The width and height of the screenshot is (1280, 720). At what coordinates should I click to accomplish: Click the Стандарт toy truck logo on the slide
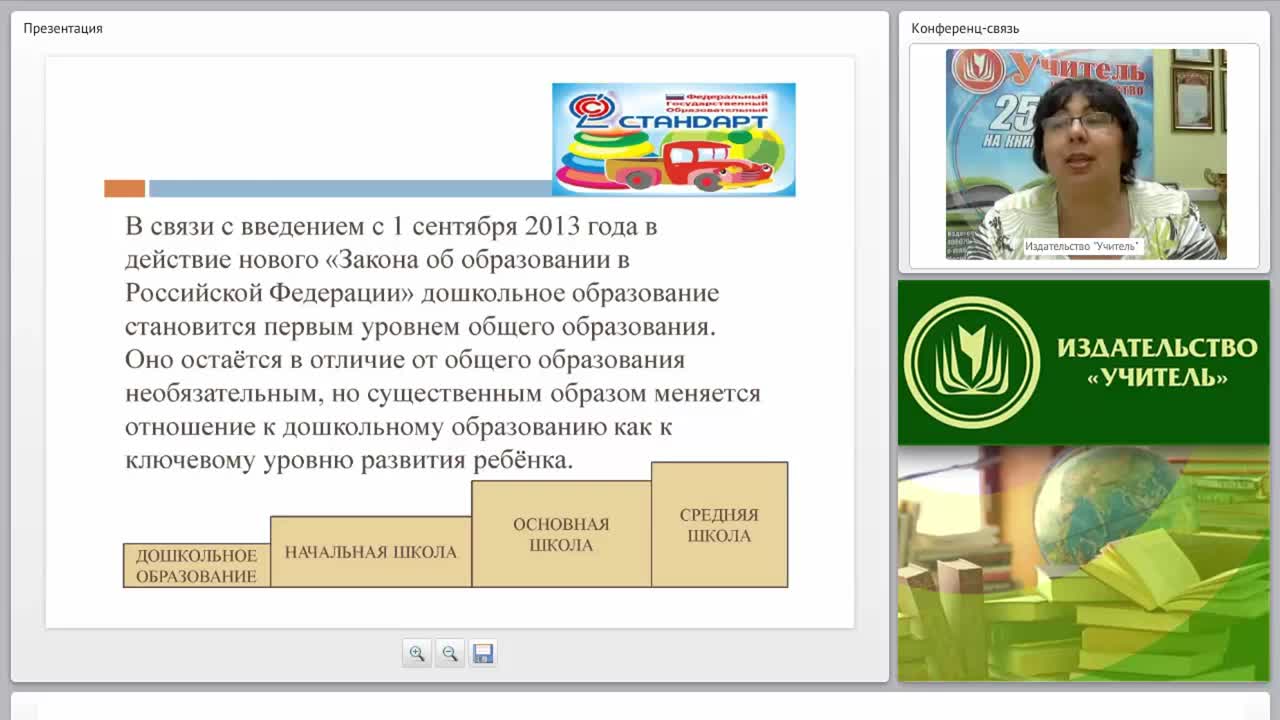tap(674, 139)
